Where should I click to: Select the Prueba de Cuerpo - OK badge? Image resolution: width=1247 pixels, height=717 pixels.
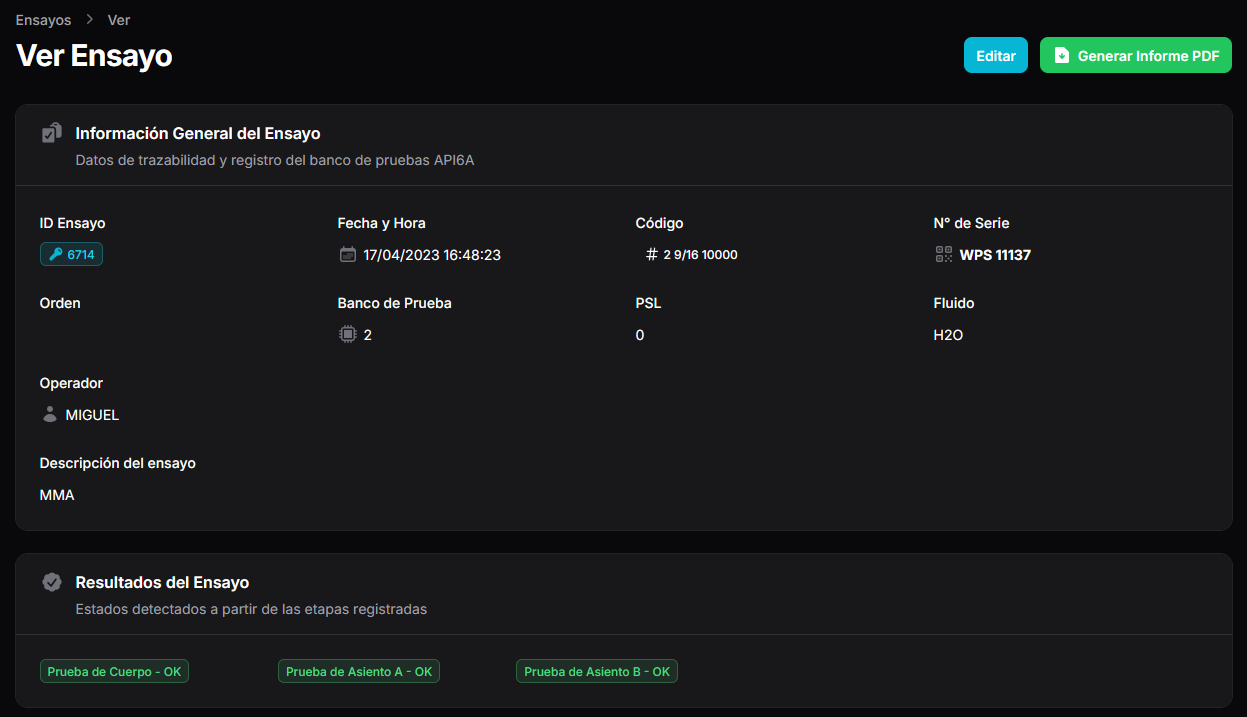click(114, 672)
